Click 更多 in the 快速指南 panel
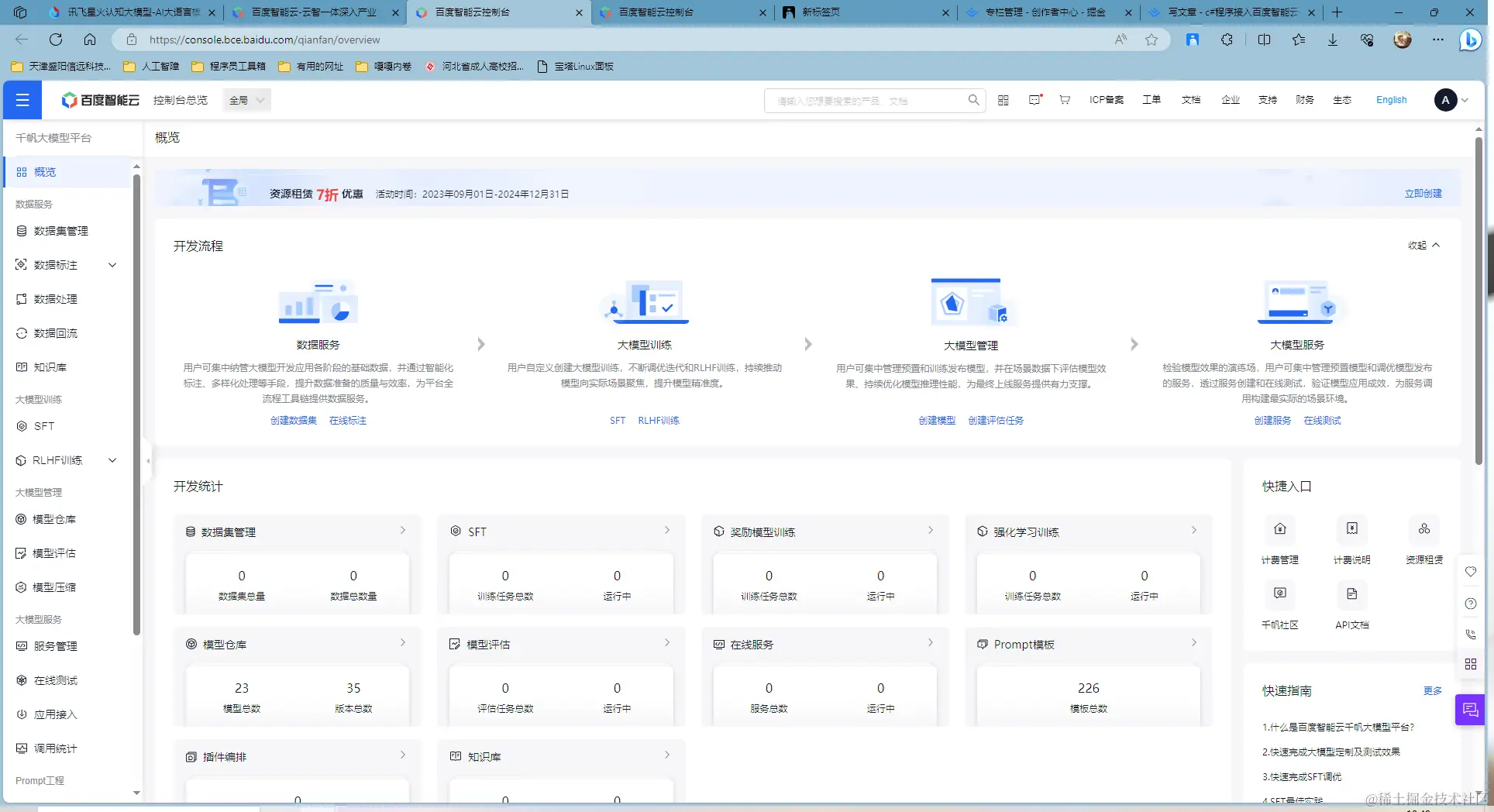This screenshot has width=1494, height=812. 1433,691
